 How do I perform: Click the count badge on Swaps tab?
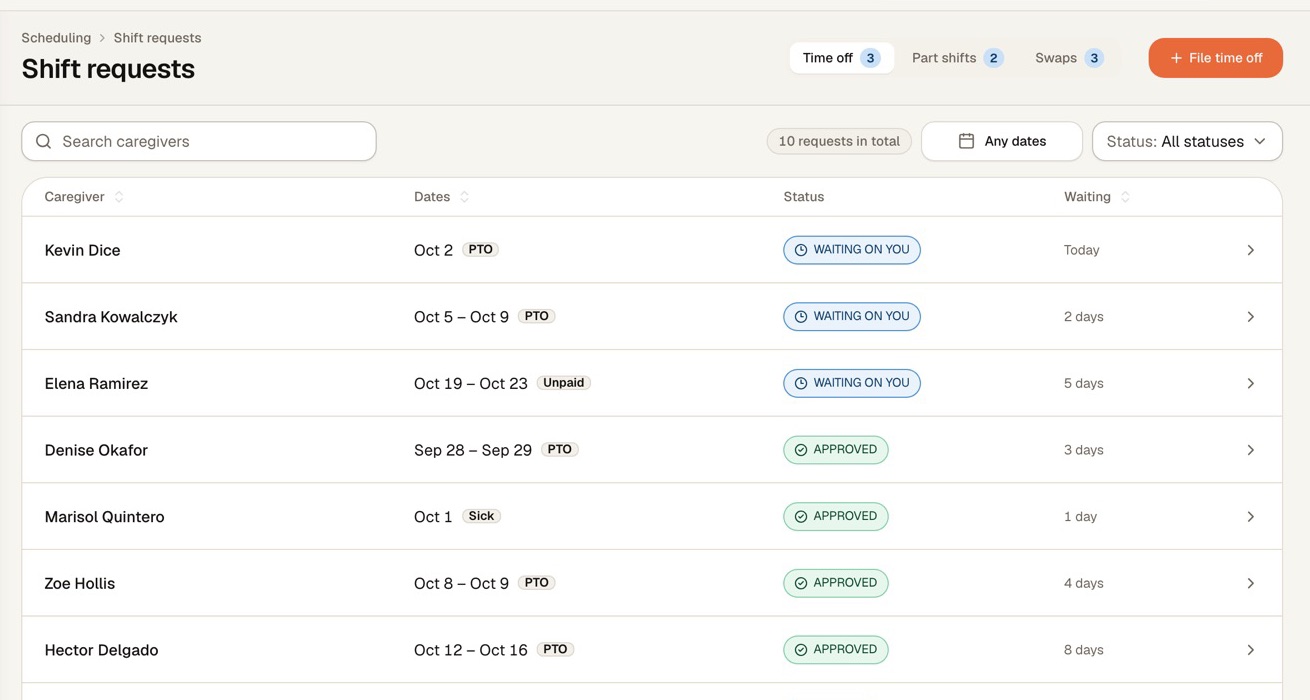pos(1094,58)
